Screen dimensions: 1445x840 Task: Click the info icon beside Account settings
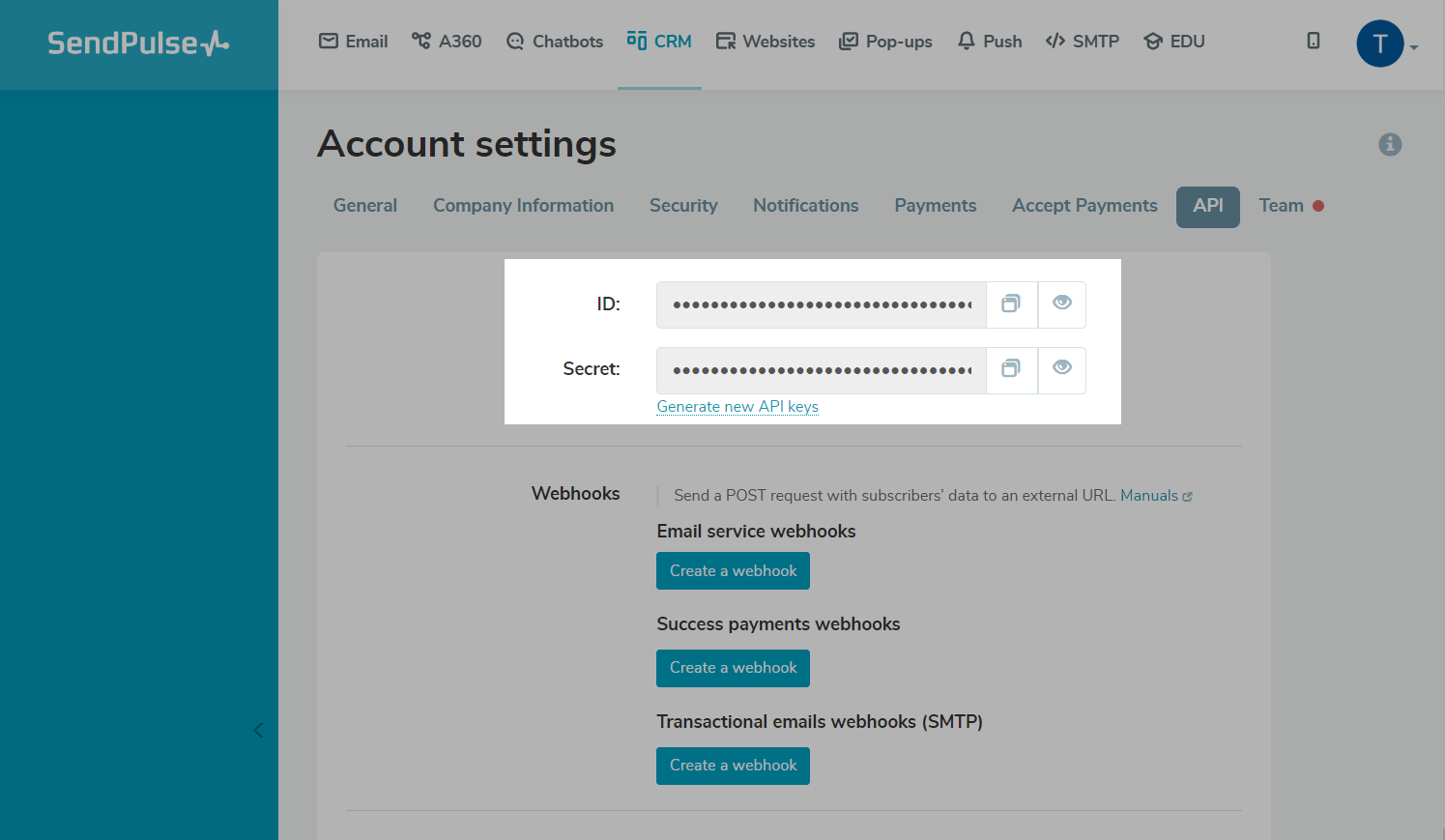pos(1390,144)
